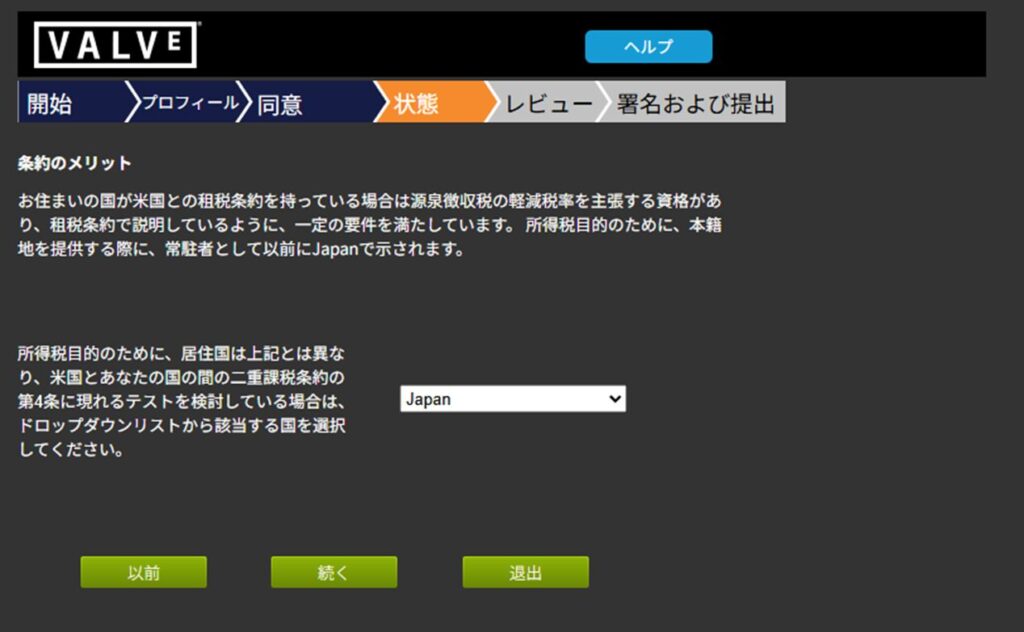Click the chevron between 状態 and レビュー

tap(491, 103)
